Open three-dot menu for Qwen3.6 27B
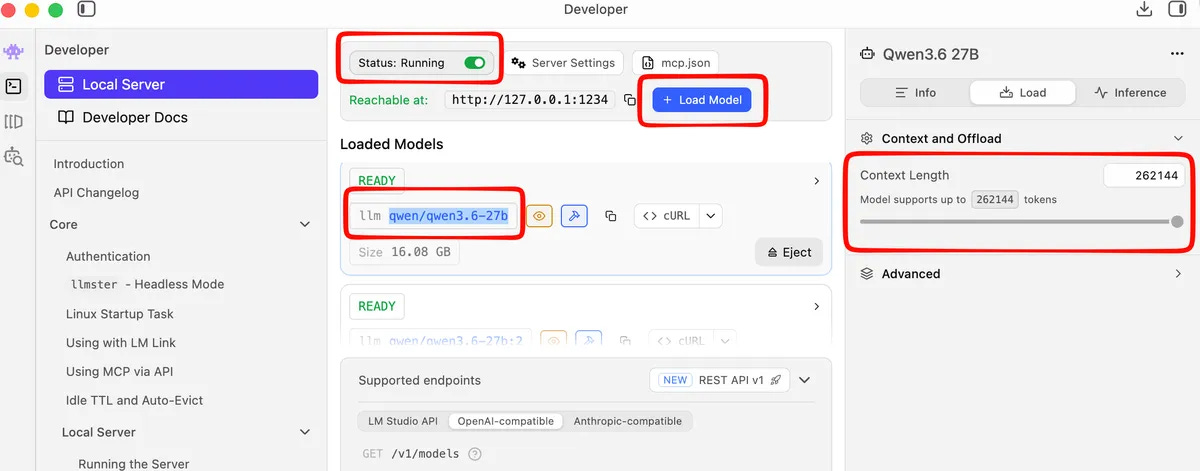 tap(1177, 54)
